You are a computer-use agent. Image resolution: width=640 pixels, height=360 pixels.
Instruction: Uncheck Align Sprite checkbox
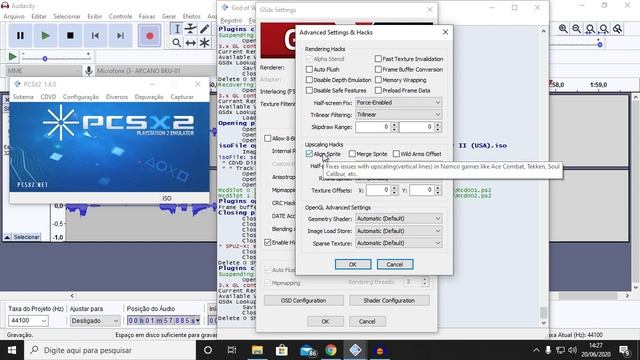point(309,154)
